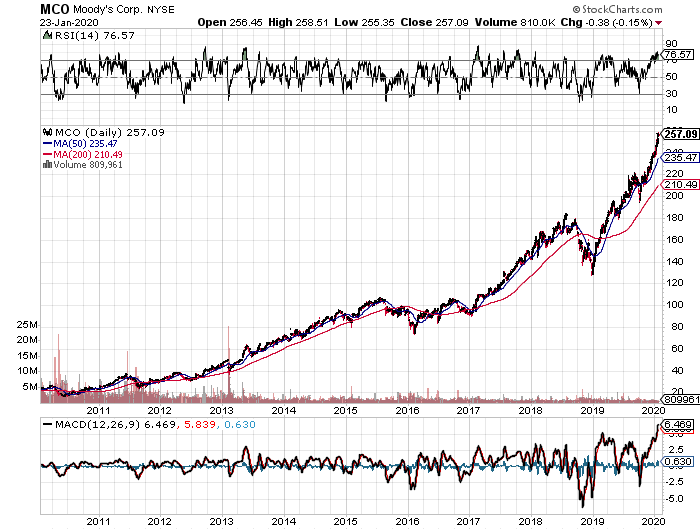Click the 20M volume axis label
Image resolution: width=700 pixels, height=530 pixels.
pyautogui.click(x=27, y=340)
